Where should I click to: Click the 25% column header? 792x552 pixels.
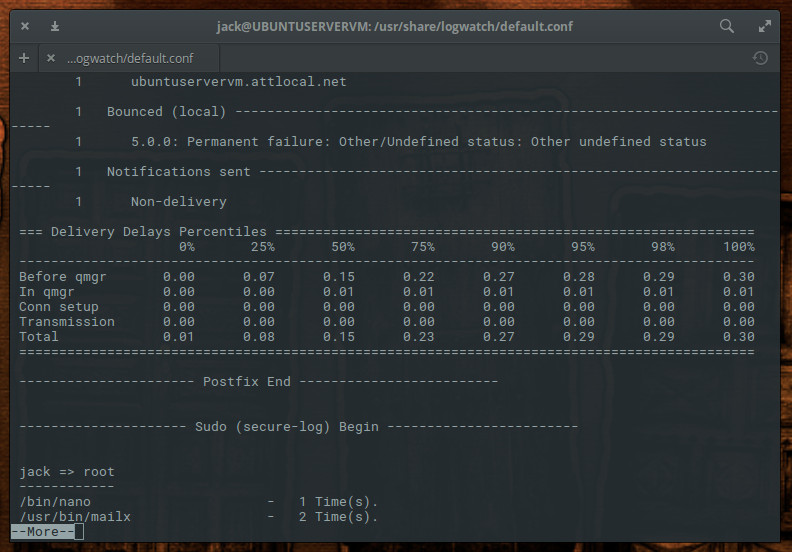[x=263, y=246]
